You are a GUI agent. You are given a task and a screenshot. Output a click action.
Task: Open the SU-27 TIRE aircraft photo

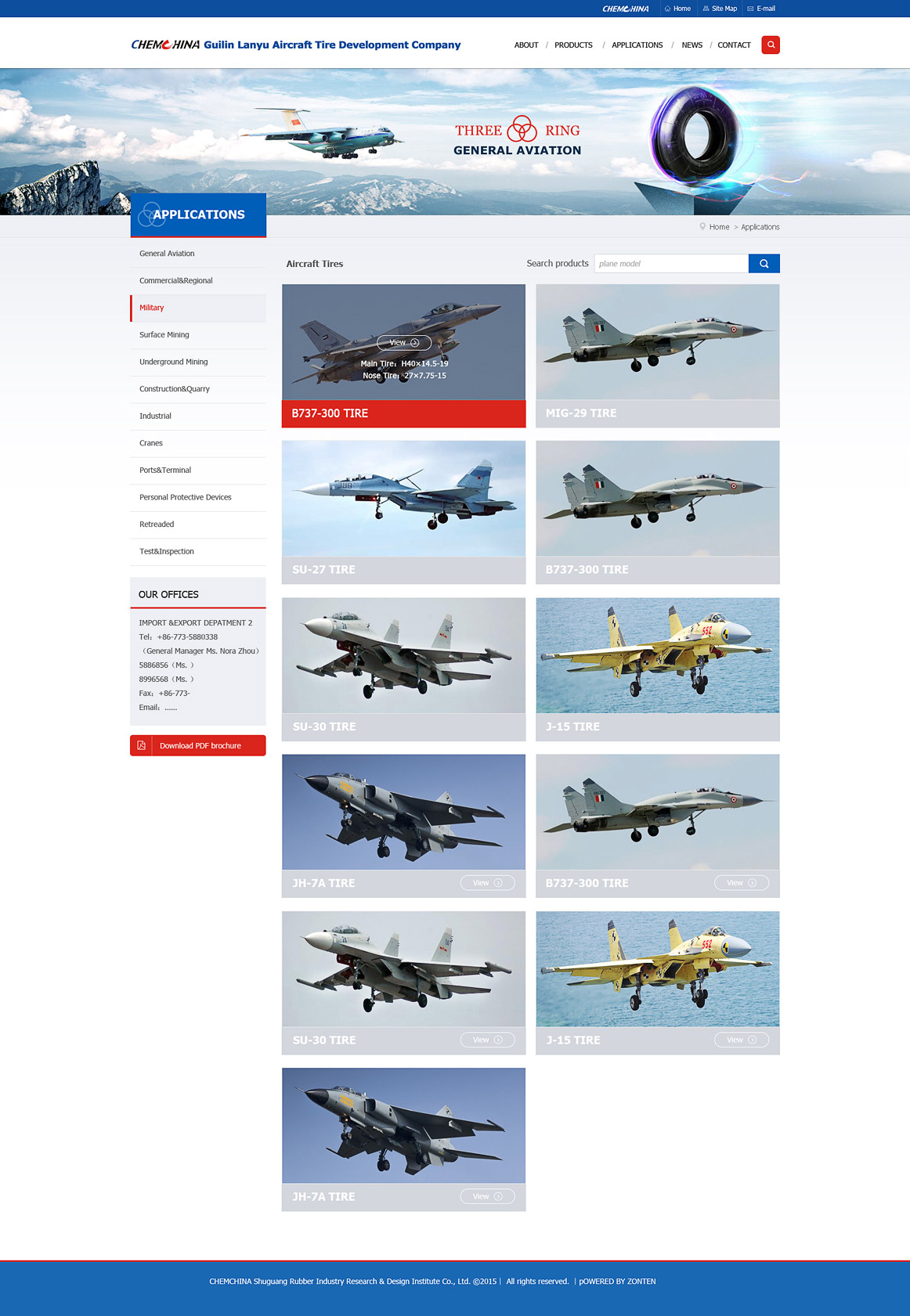click(x=404, y=499)
